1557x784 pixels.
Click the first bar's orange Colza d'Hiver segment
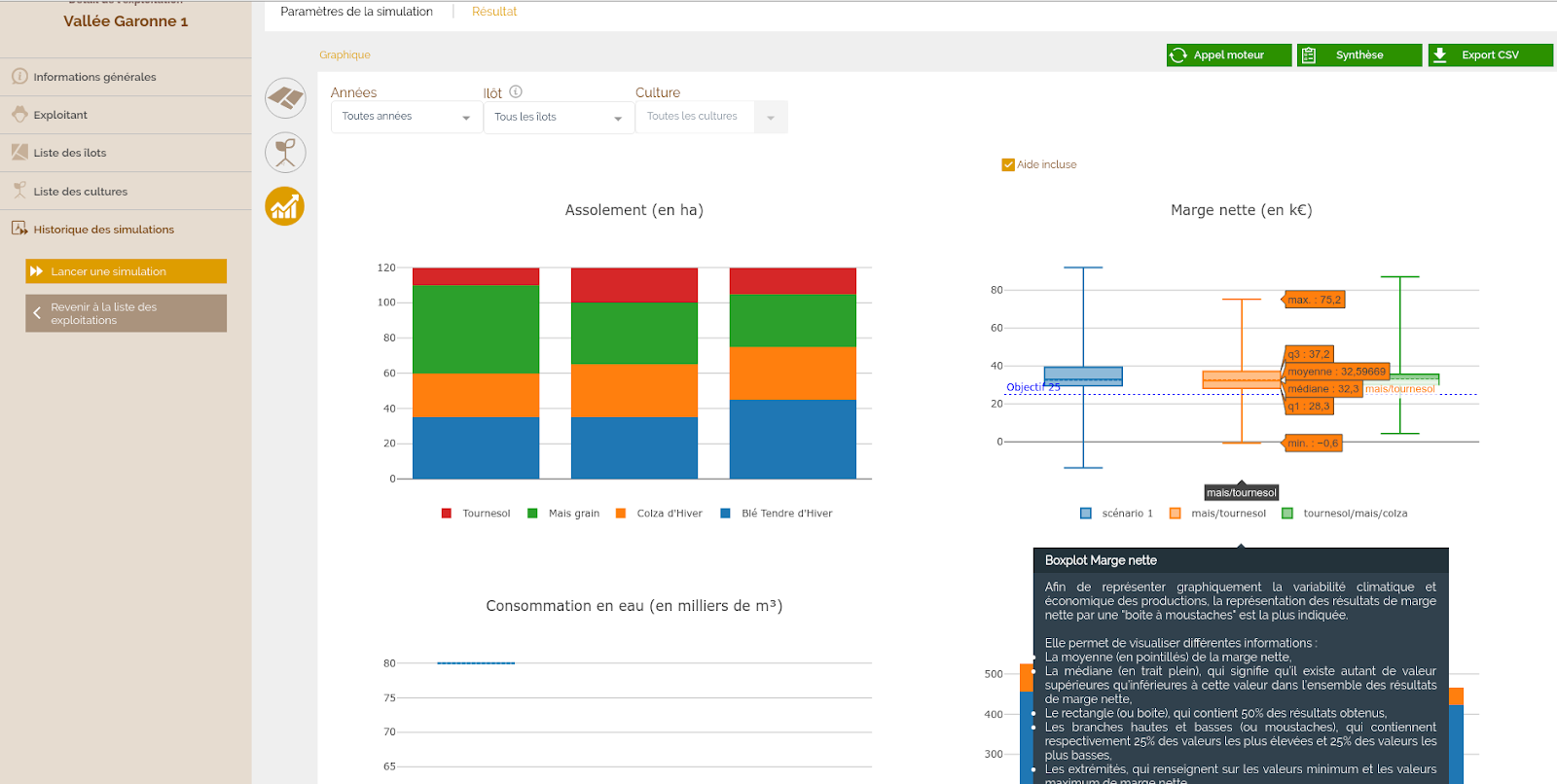(x=476, y=395)
